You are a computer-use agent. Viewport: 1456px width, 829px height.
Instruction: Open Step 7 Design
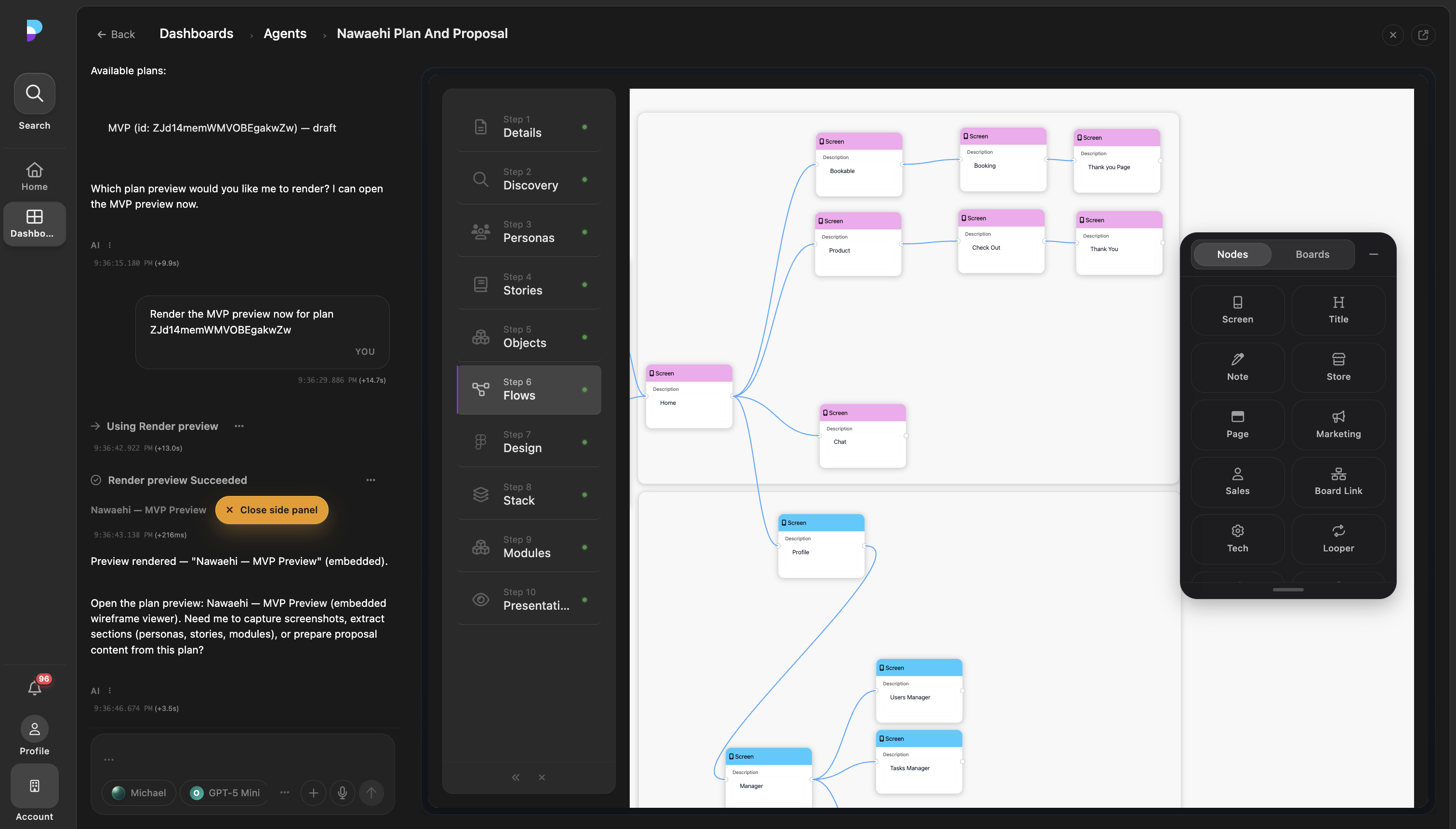point(529,442)
